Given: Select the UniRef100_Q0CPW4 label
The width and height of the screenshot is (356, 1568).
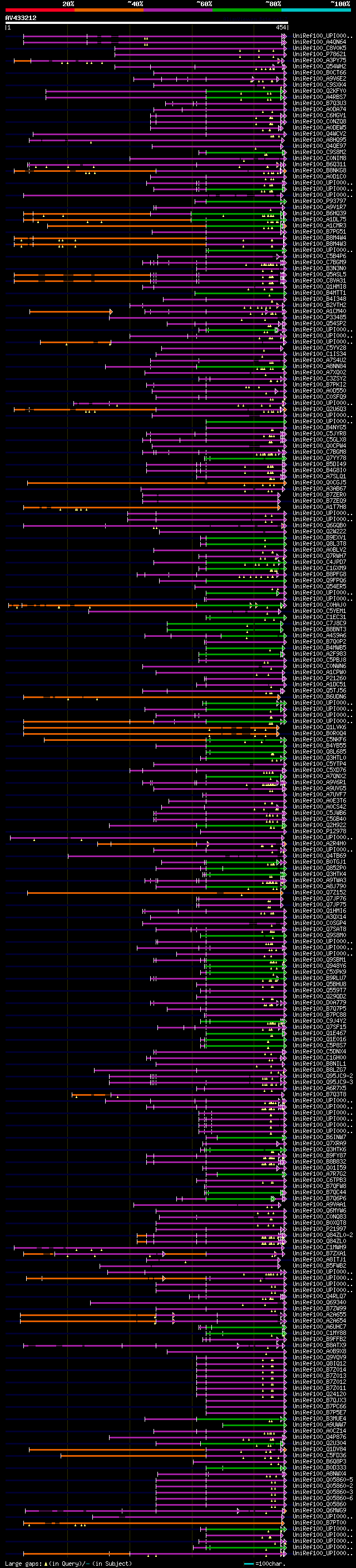Looking at the screenshot, I should 319,446.
